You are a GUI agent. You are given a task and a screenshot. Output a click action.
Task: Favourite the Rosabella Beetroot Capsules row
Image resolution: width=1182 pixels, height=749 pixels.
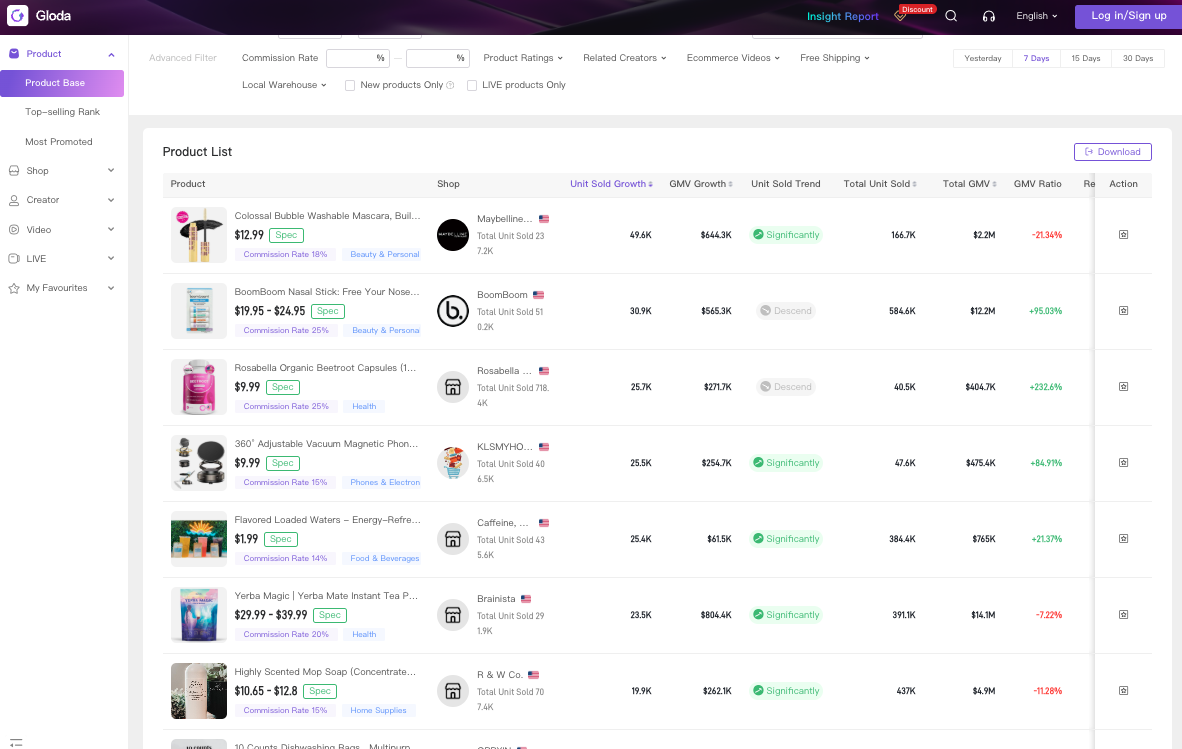1123,387
